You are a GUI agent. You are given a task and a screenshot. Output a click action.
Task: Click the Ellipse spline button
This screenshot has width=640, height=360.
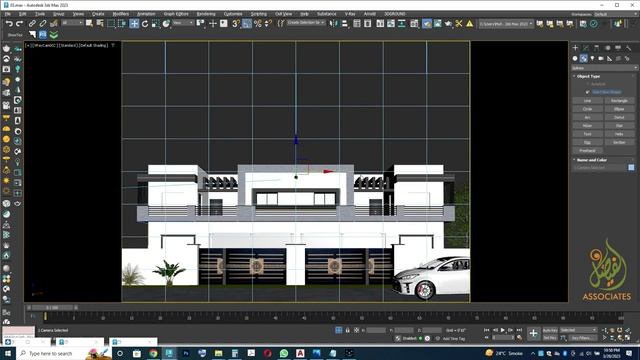(619, 109)
